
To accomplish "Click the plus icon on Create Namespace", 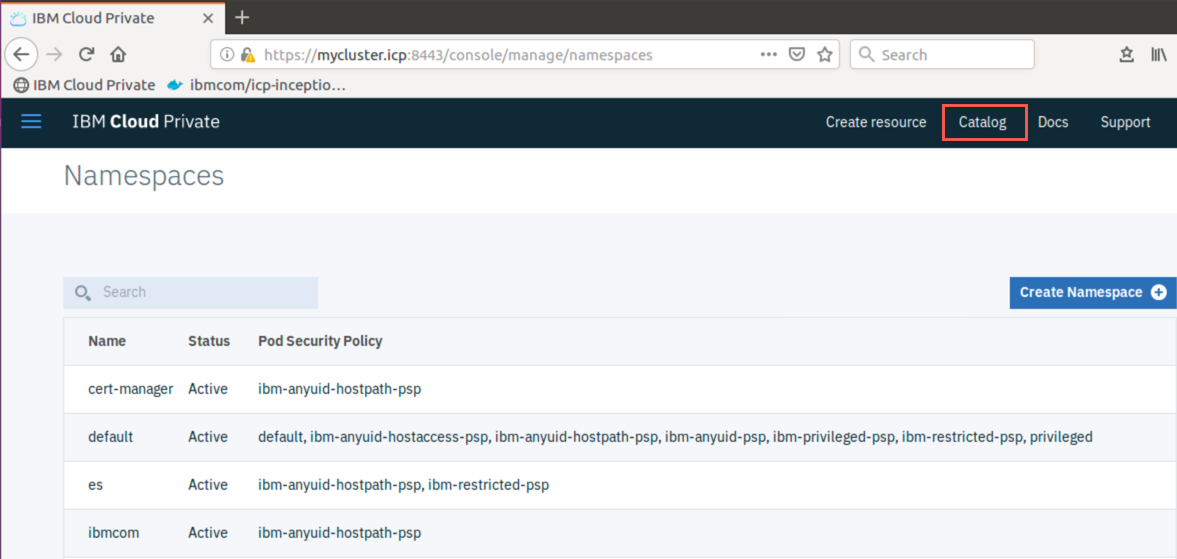I will (1159, 293).
